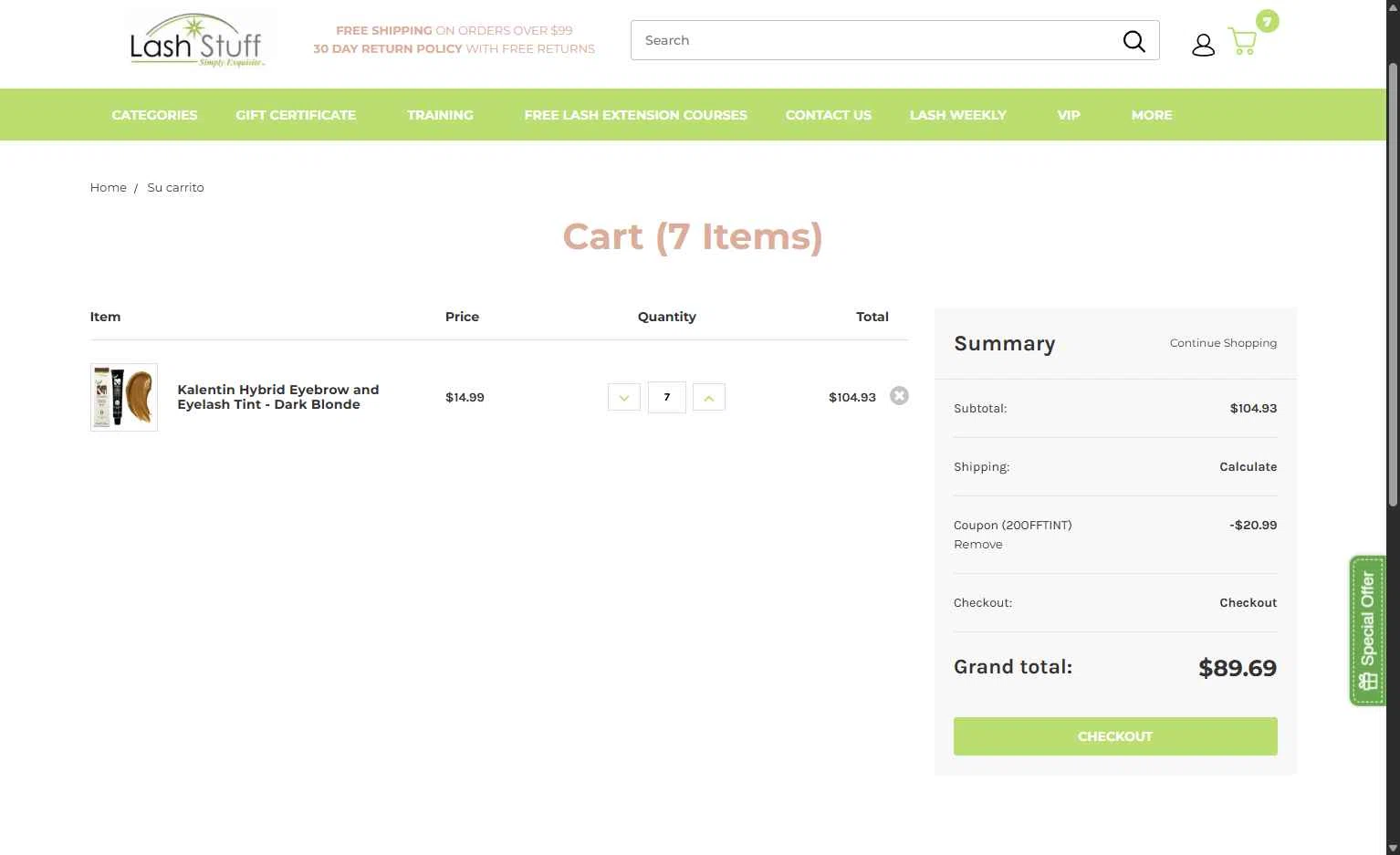Remove Kalentin tint item from cart

coord(899,396)
